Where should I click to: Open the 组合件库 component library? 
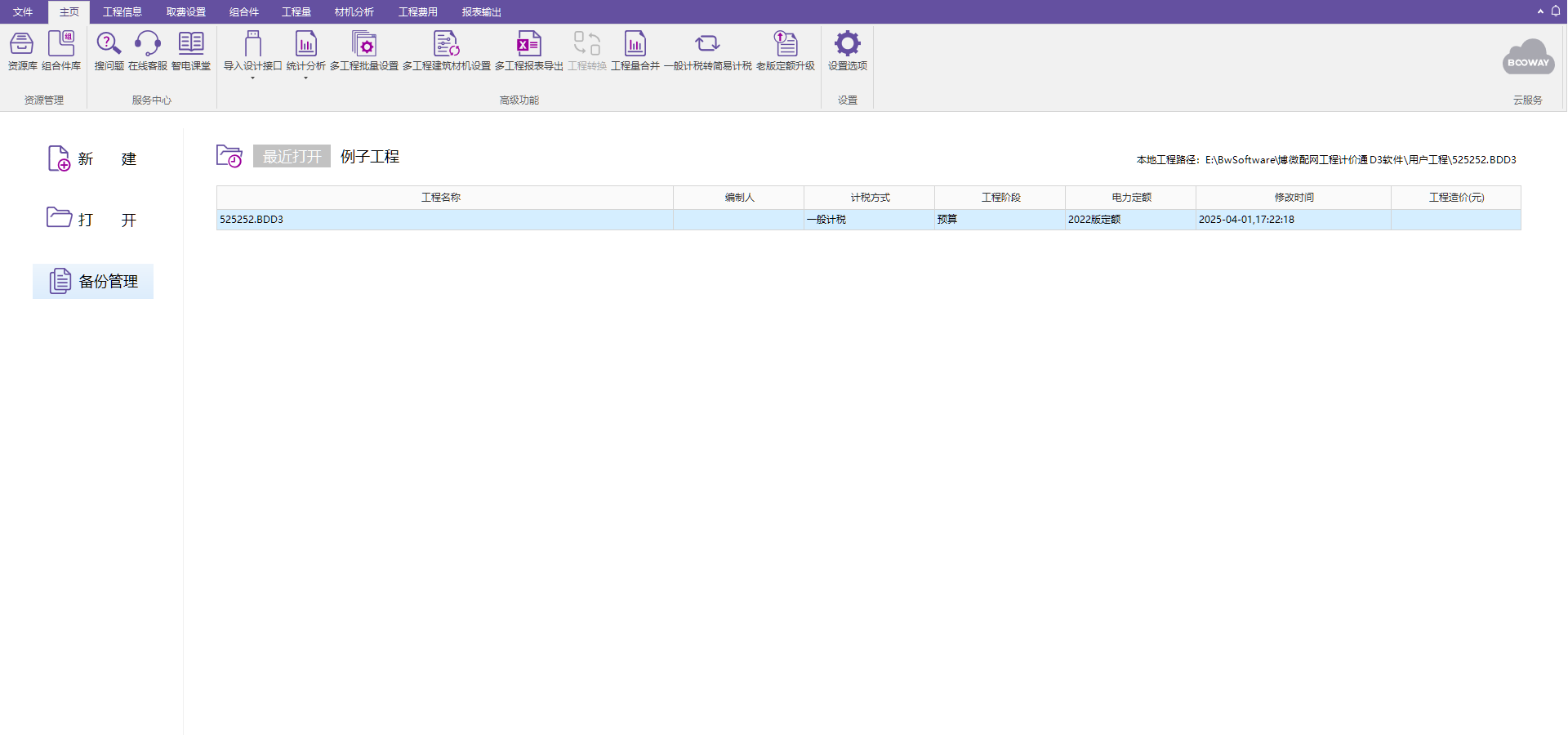(x=61, y=51)
